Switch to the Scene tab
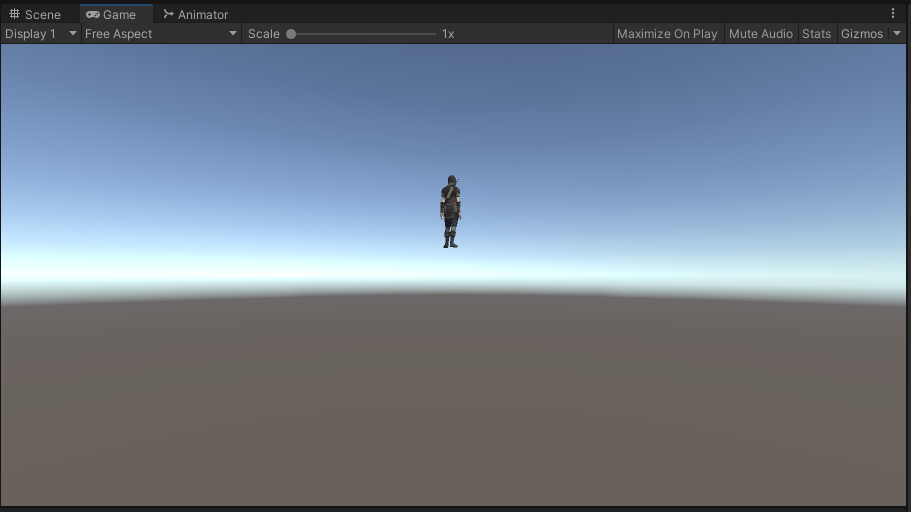Image resolution: width=911 pixels, height=512 pixels. [x=35, y=14]
